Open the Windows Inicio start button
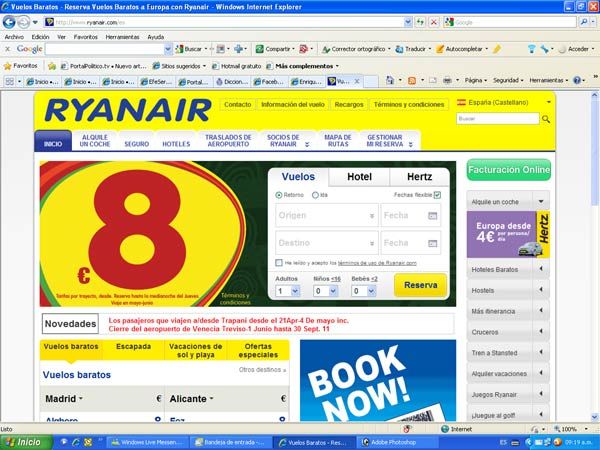600x450 pixels. click(25, 442)
